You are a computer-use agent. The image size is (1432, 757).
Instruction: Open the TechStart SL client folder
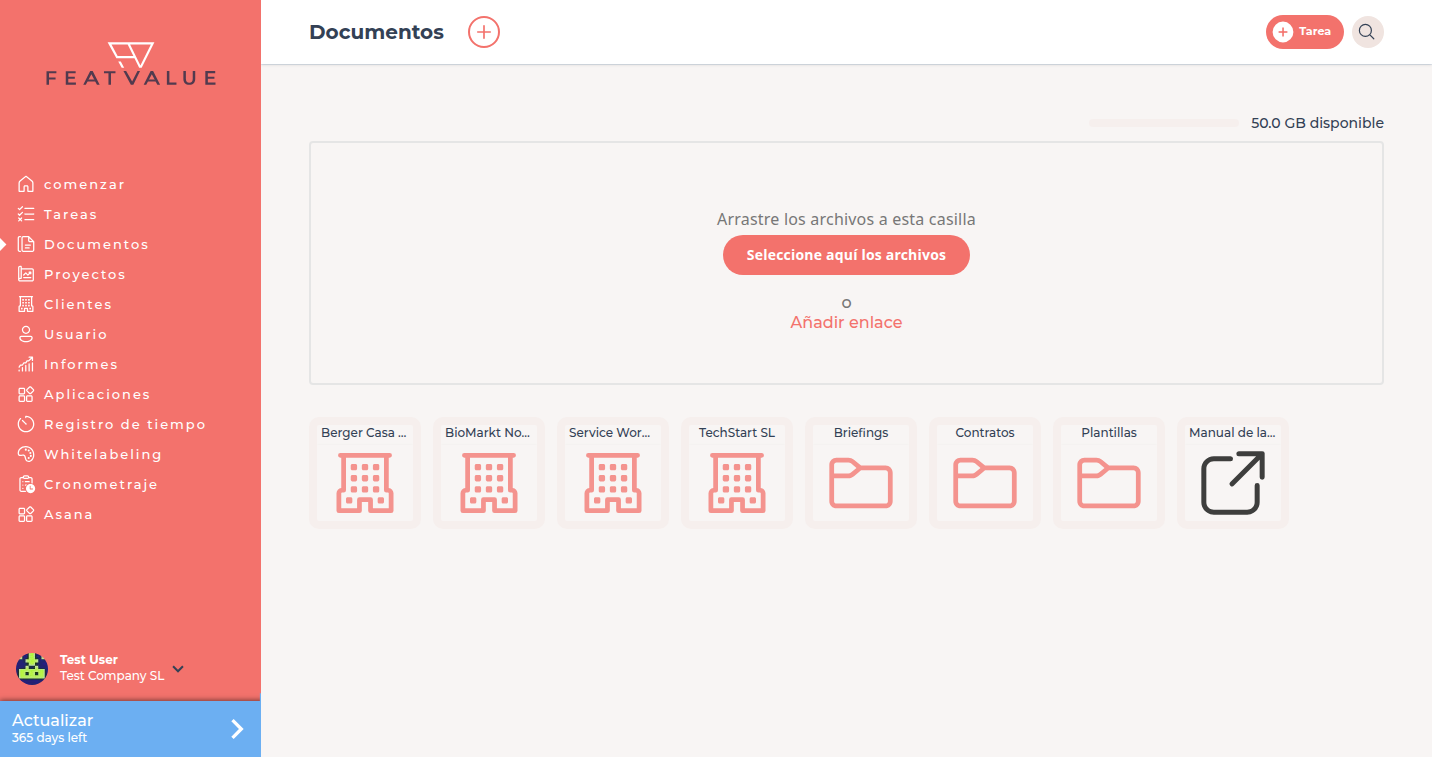click(x=737, y=473)
